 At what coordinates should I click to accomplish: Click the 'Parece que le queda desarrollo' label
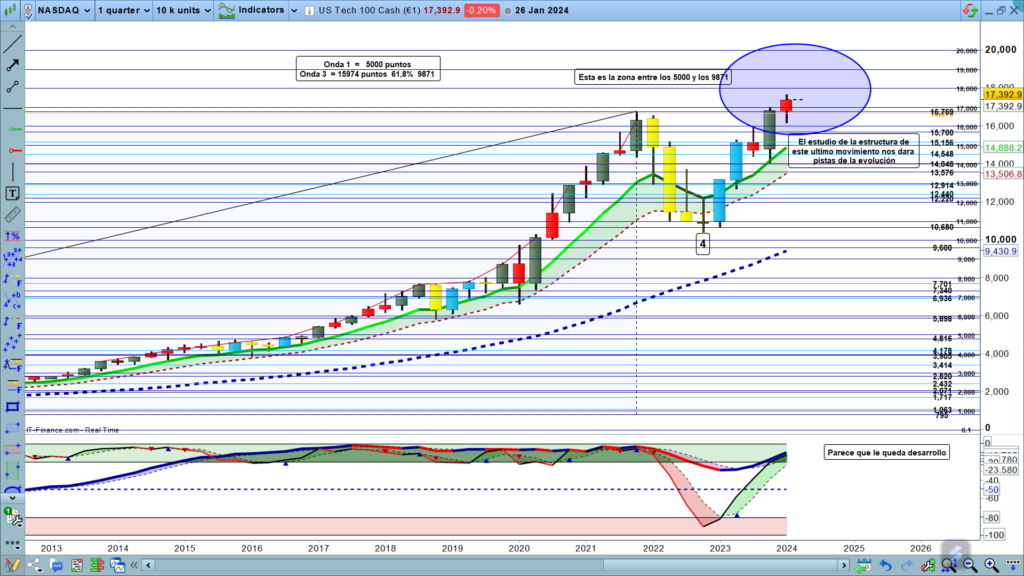(x=887, y=452)
